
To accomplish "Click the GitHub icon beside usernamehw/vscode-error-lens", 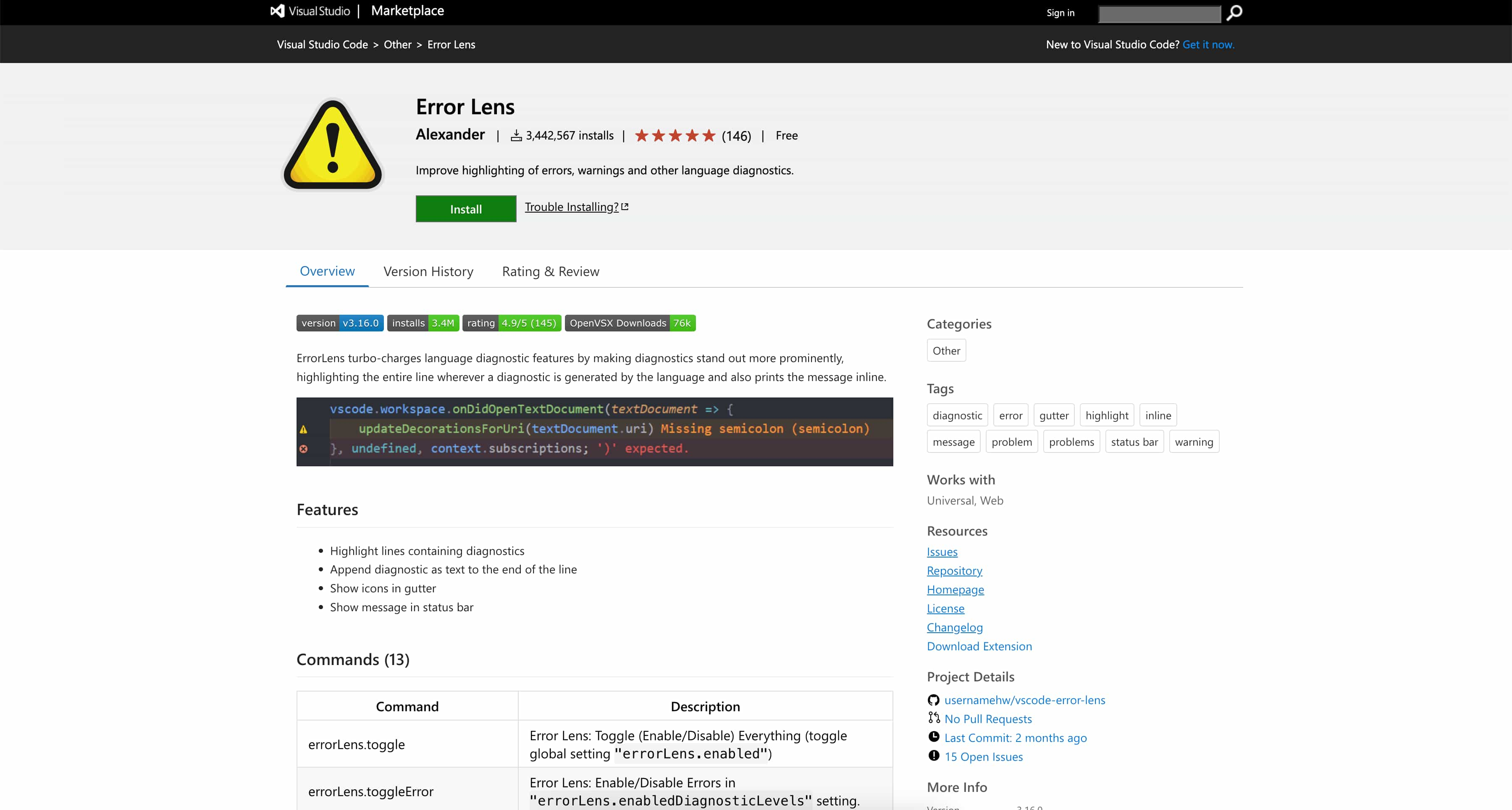I will pyautogui.click(x=933, y=700).
